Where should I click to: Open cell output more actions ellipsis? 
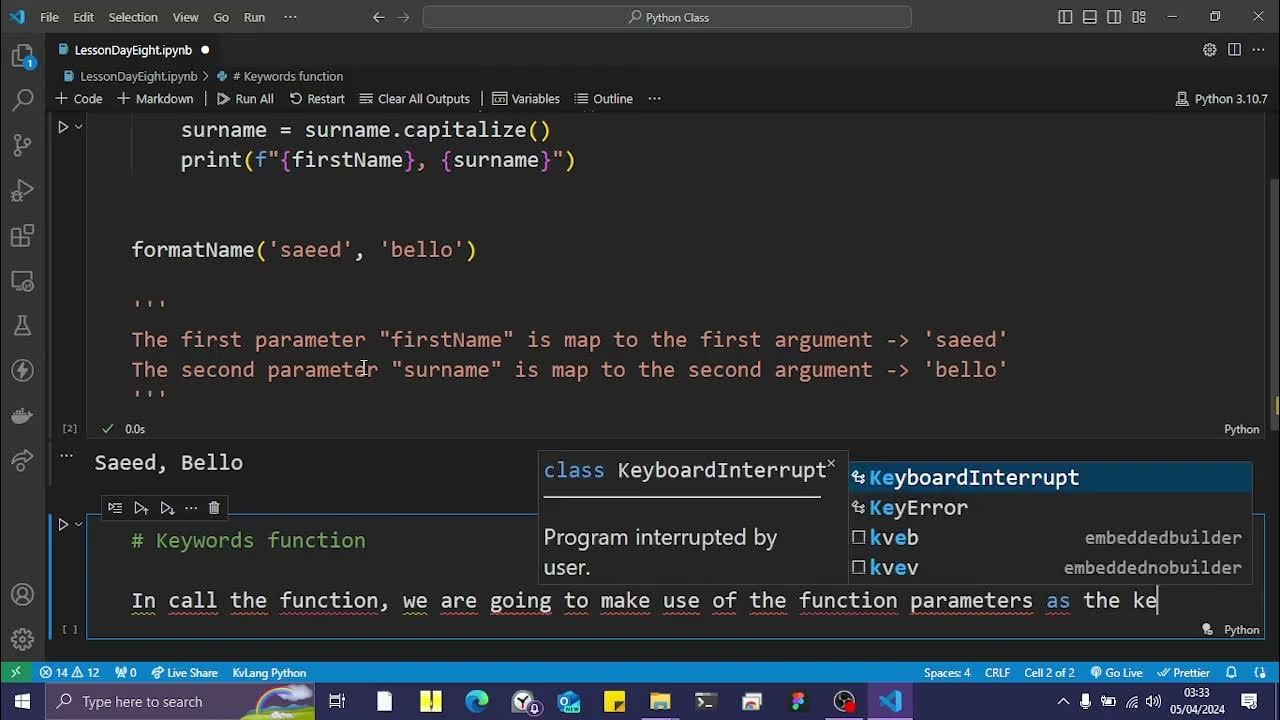click(66, 456)
